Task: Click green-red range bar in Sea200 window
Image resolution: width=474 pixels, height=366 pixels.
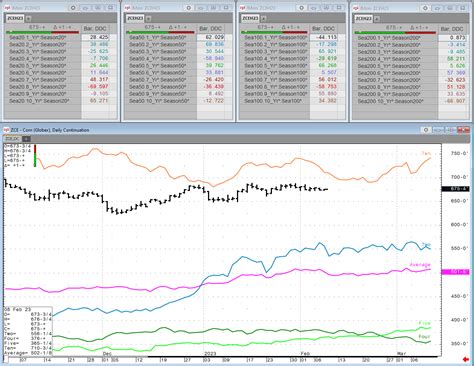Action: point(395,33)
